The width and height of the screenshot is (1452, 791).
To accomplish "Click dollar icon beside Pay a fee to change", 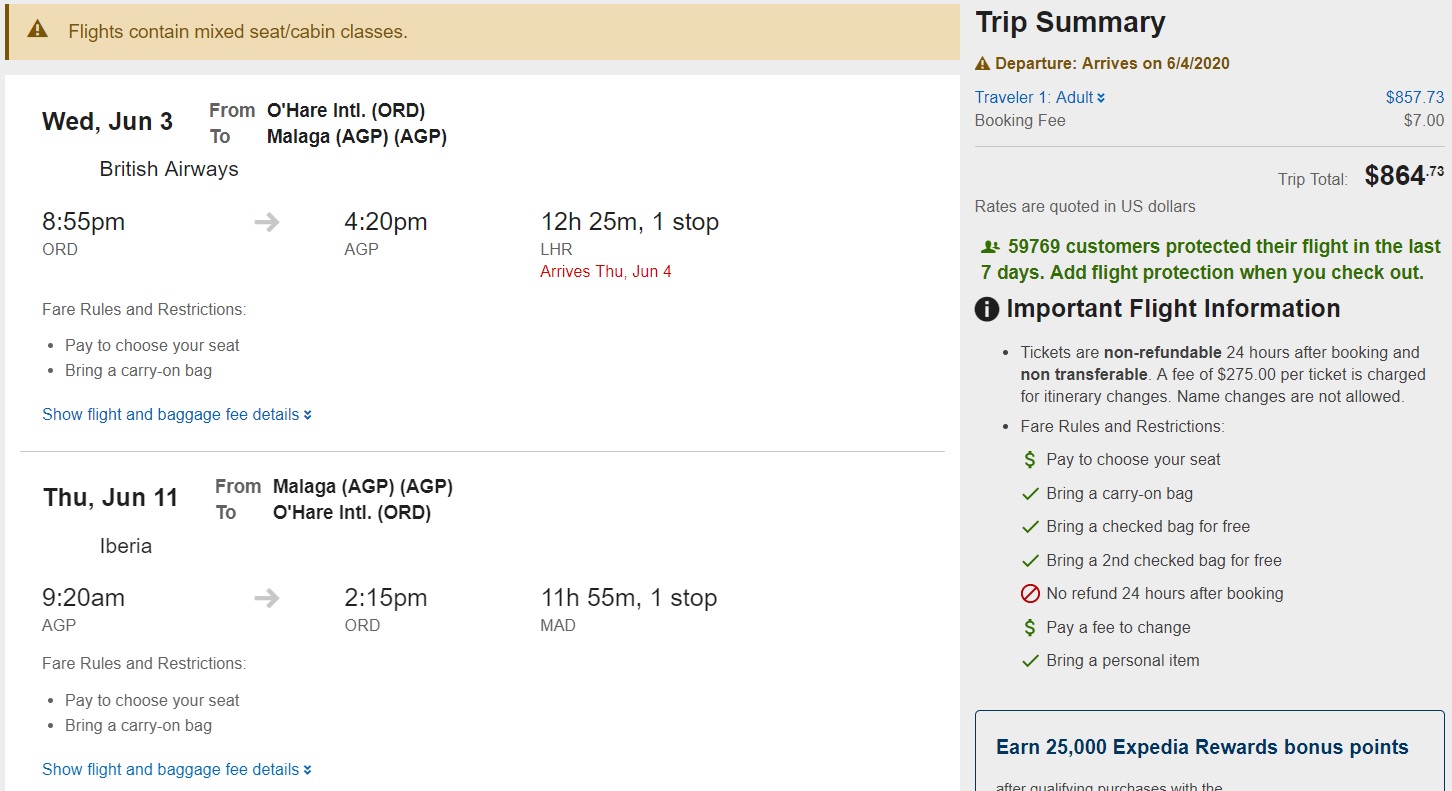I will click(1030, 628).
